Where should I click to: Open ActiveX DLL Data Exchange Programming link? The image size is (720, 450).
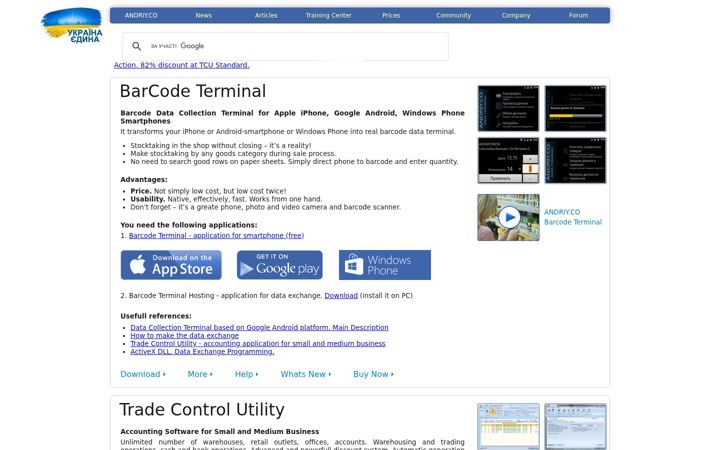click(202, 352)
